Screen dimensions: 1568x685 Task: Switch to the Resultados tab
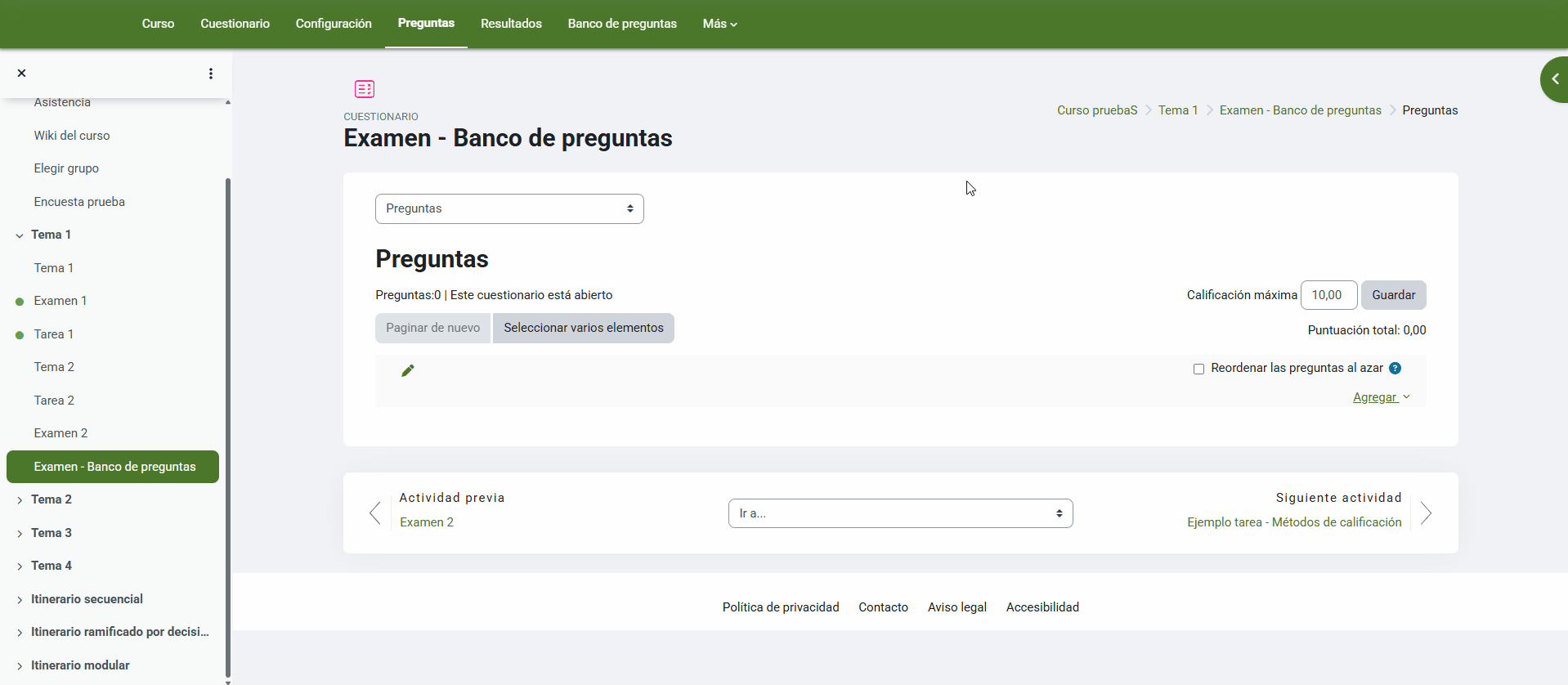511,24
